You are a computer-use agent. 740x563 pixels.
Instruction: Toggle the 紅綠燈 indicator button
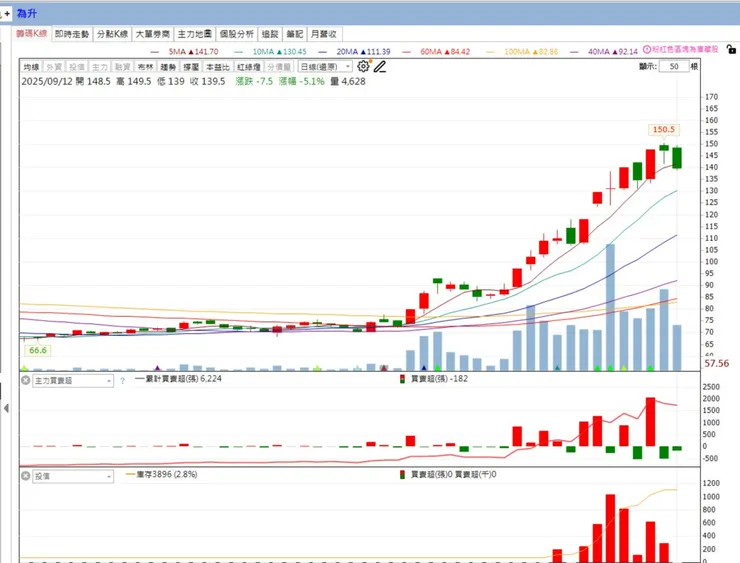(248, 67)
